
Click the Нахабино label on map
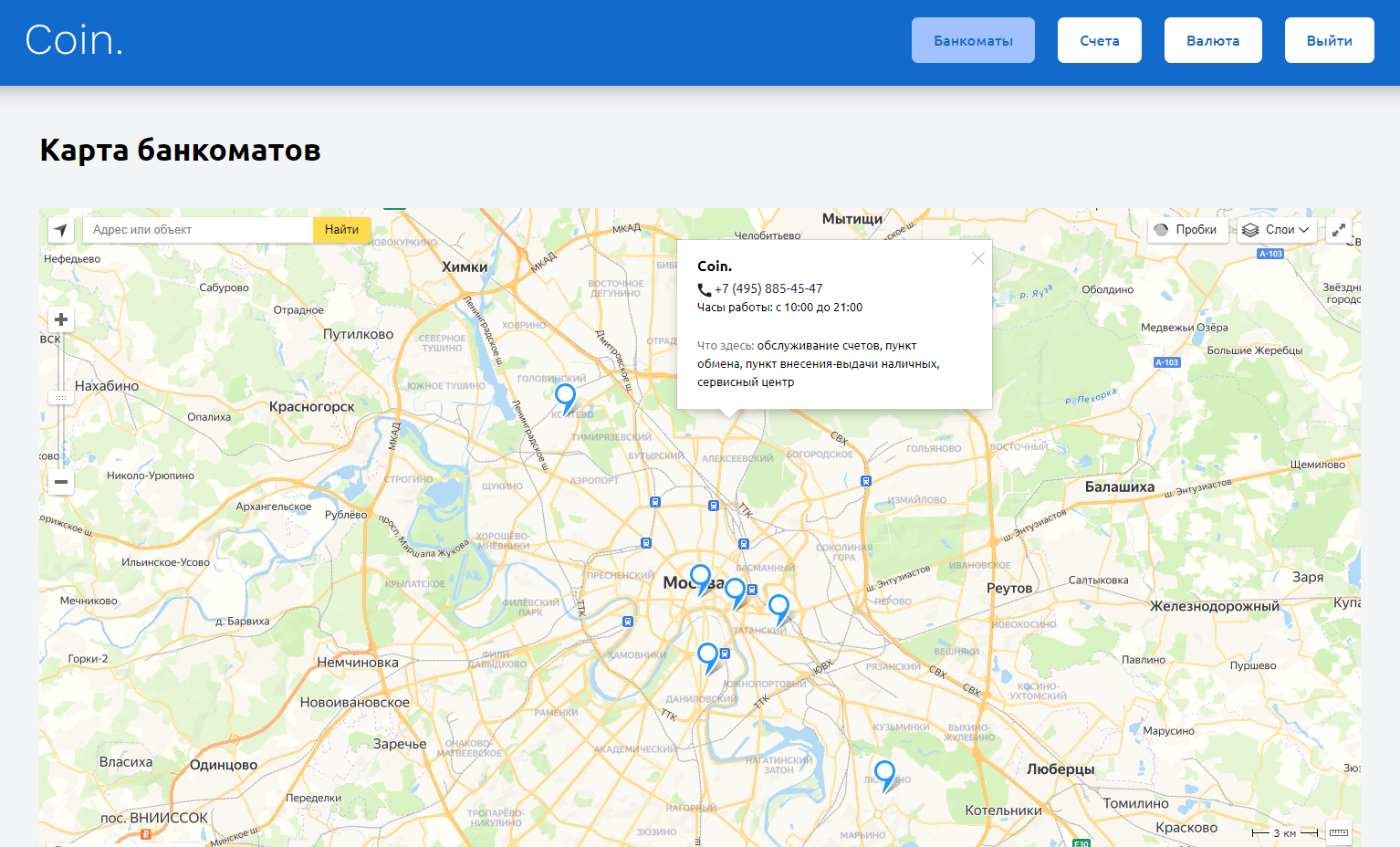107,386
